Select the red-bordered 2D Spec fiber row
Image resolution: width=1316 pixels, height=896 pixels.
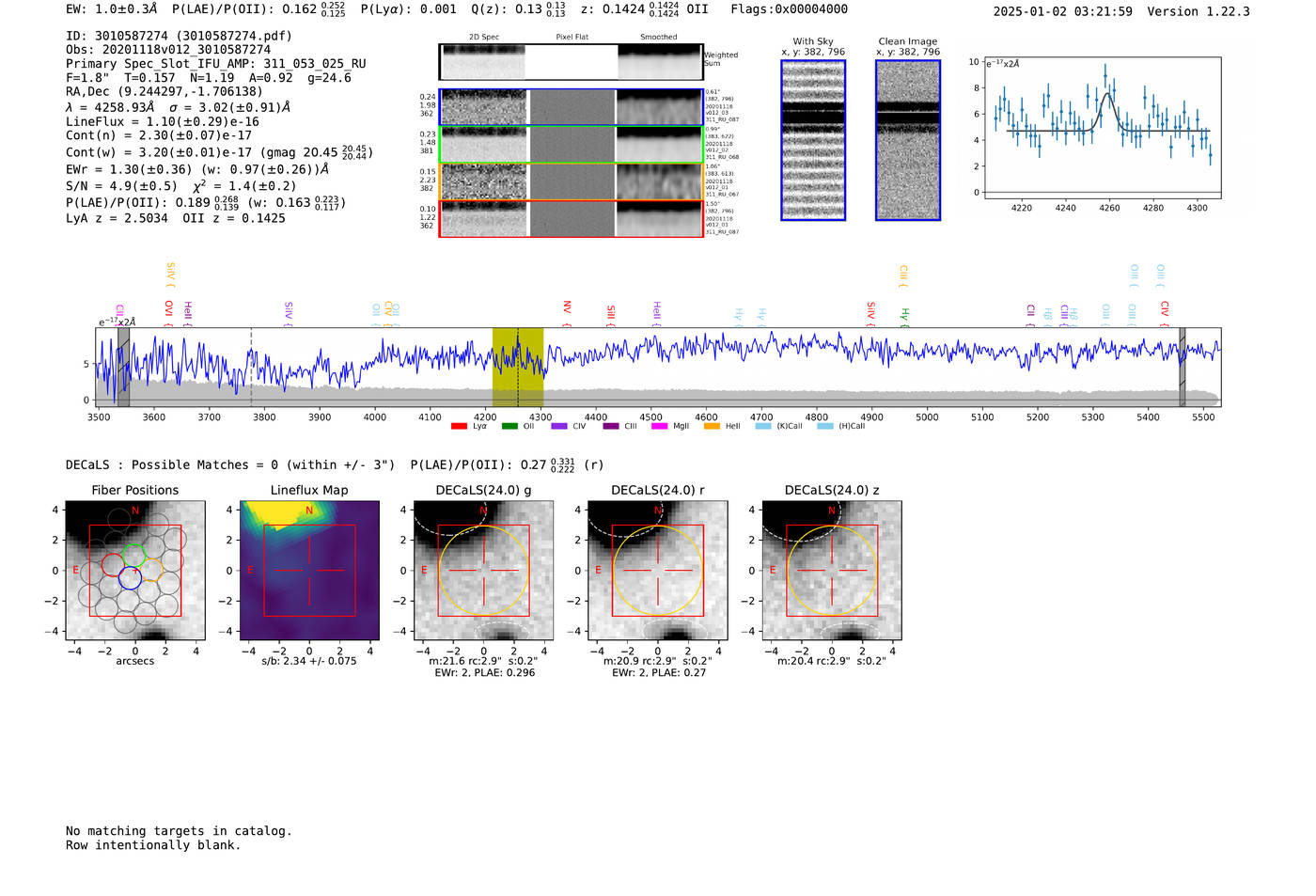(x=571, y=218)
